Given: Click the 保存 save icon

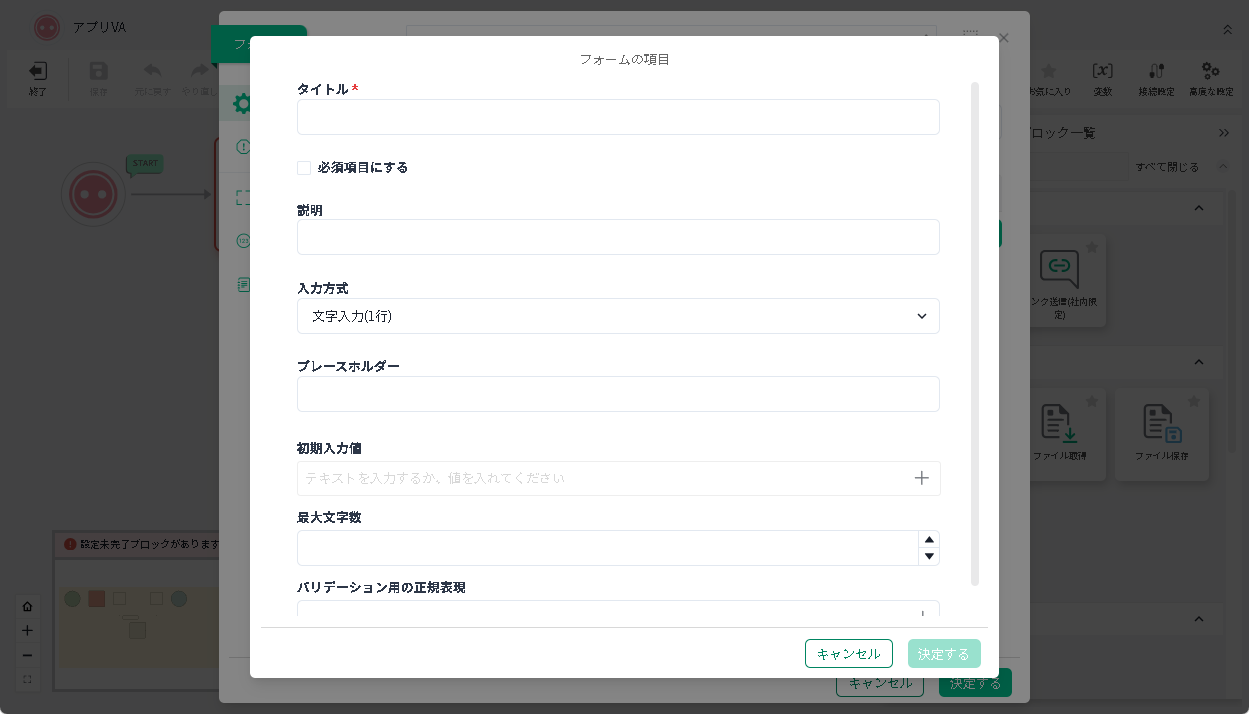Looking at the screenshot, I should [98, 72].
